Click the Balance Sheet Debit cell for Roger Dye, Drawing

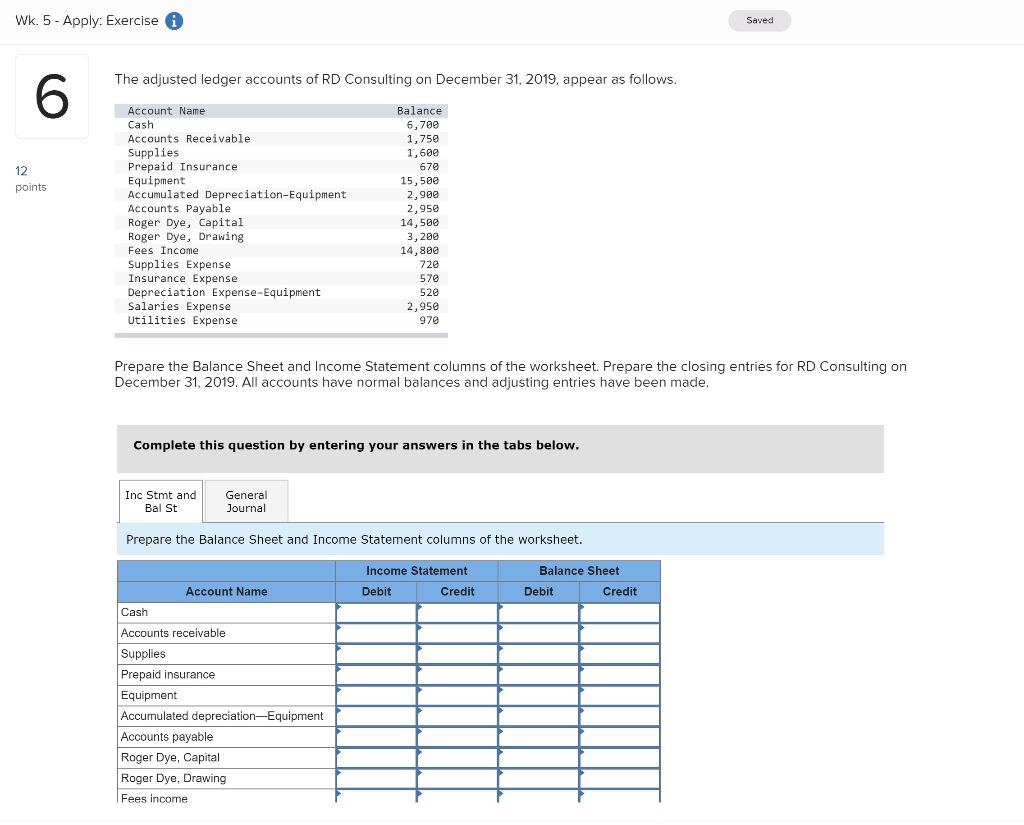(539, 778)
